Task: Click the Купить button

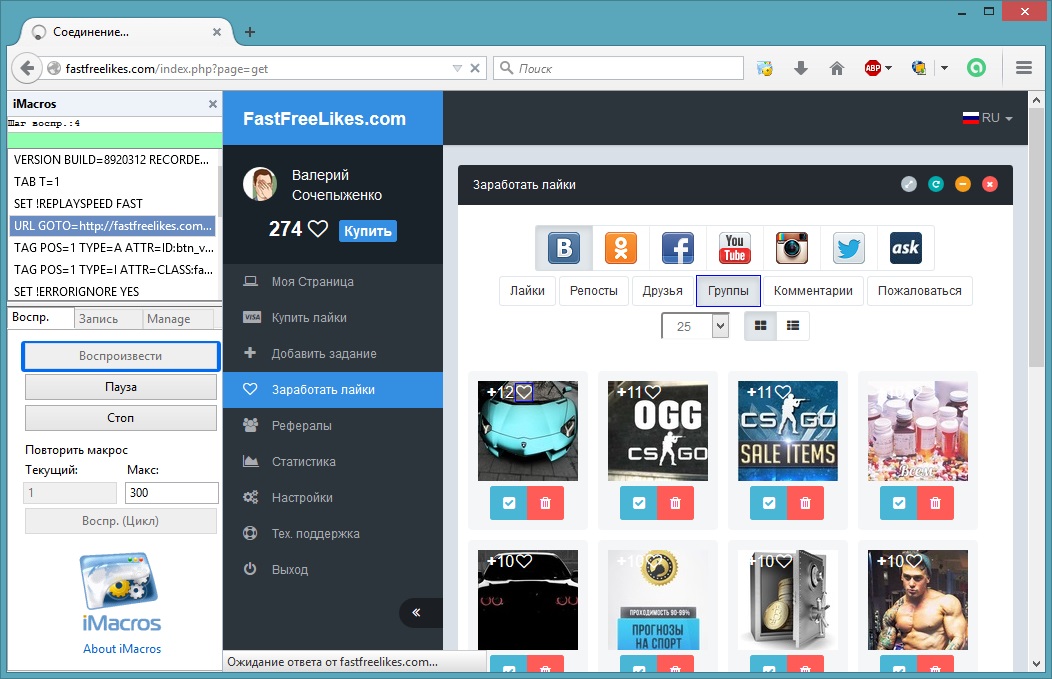Action: 368,231
